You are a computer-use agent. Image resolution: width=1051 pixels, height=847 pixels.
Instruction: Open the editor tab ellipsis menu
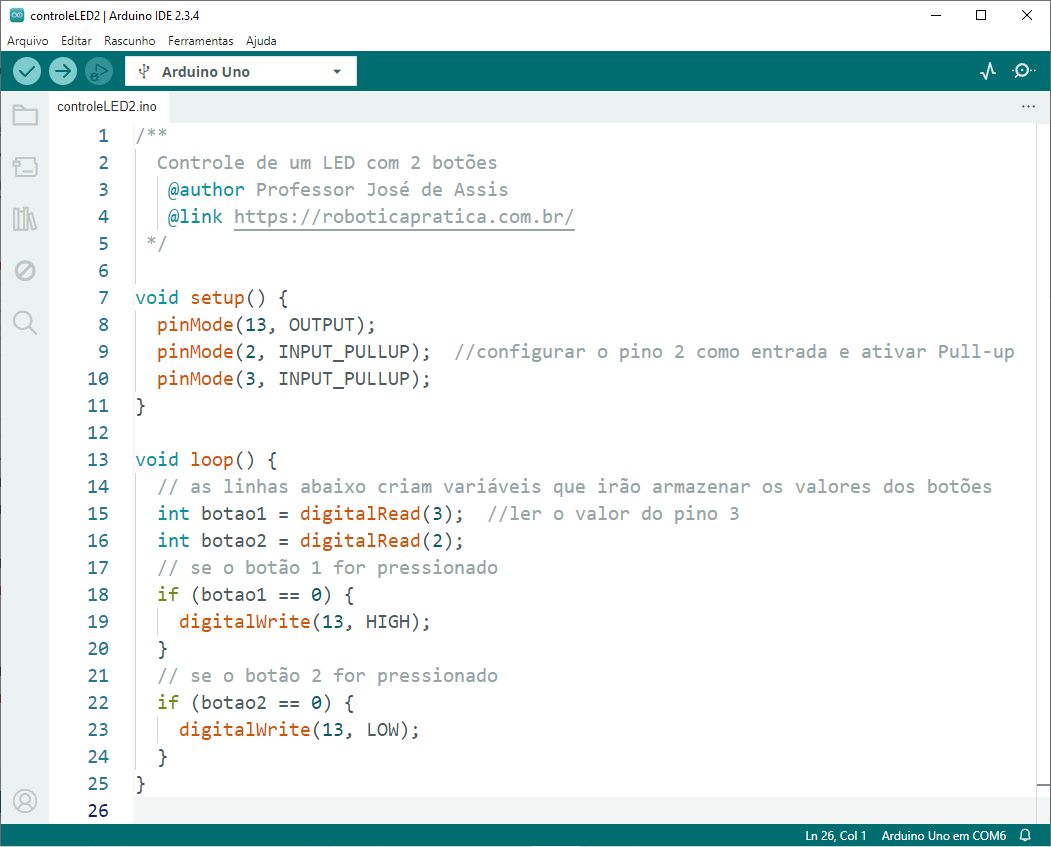pyautogui.click(x=1028, y=107)
